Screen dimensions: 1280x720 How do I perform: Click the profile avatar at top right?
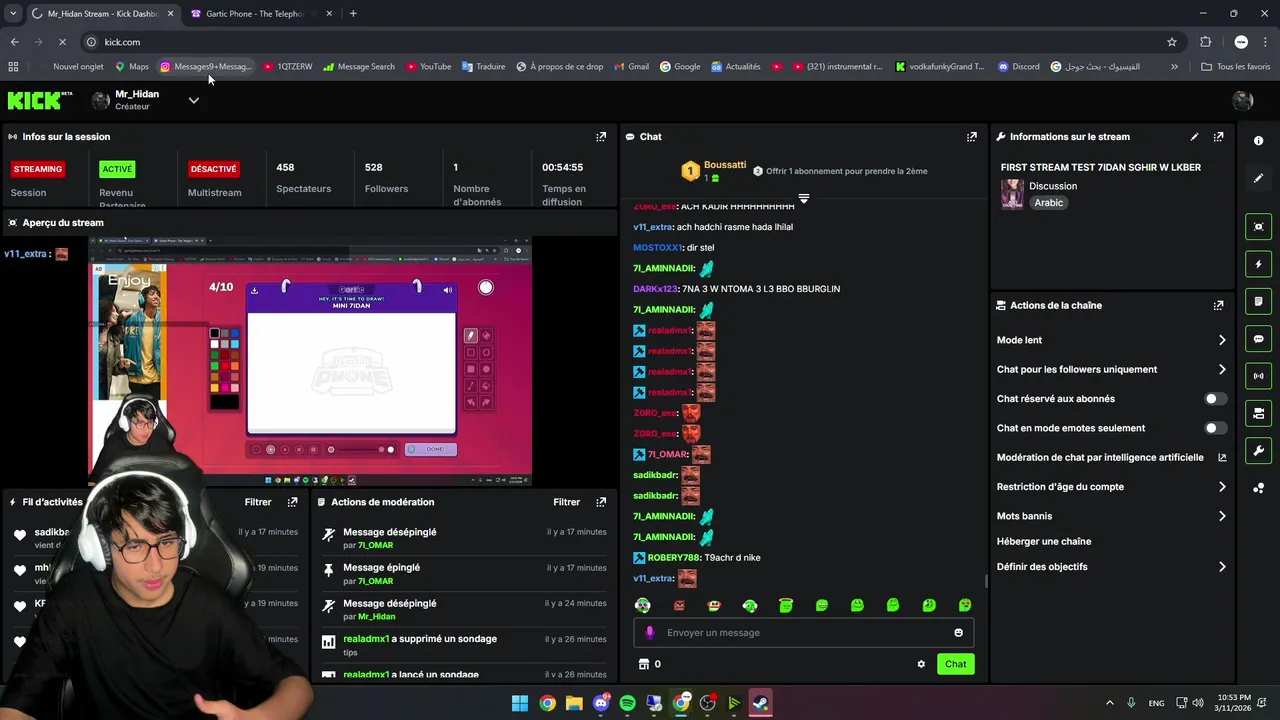tap(1243, 100)
